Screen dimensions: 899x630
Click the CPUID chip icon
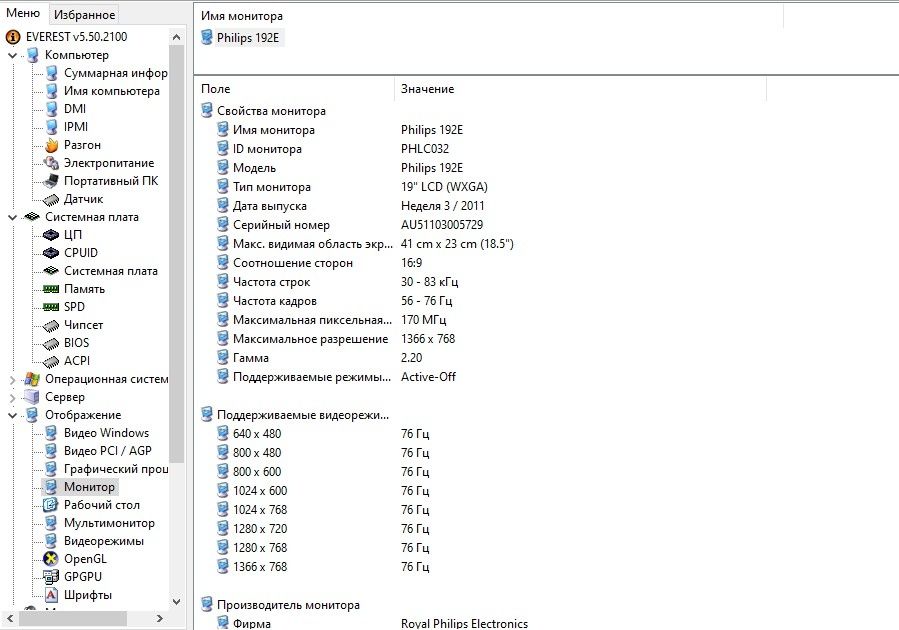pos(52,253)
